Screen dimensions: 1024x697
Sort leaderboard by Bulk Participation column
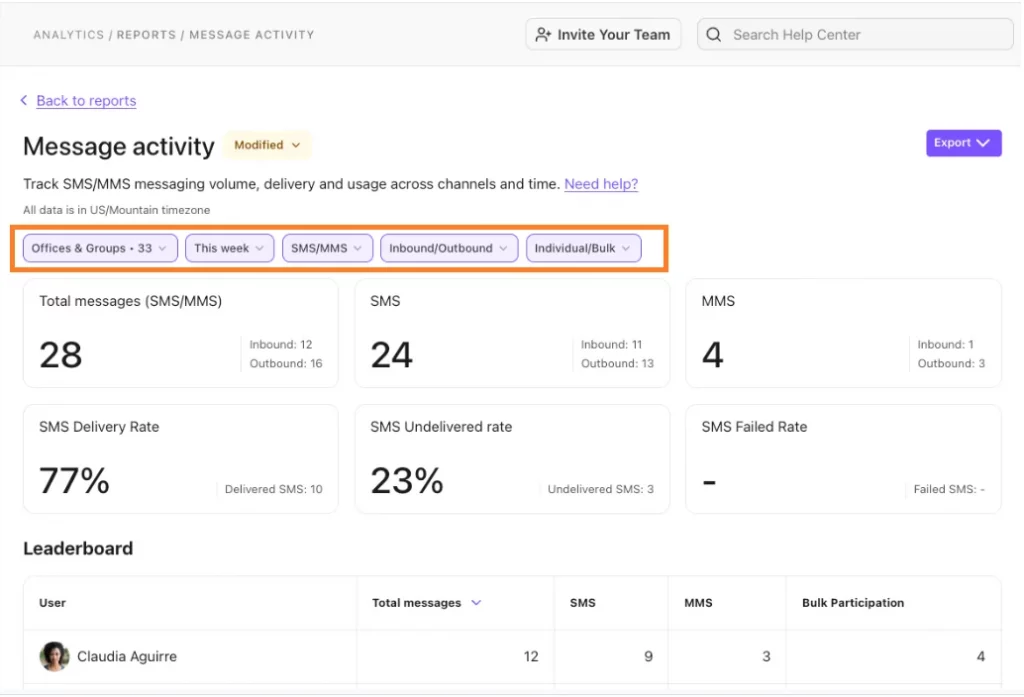[852, 603]
